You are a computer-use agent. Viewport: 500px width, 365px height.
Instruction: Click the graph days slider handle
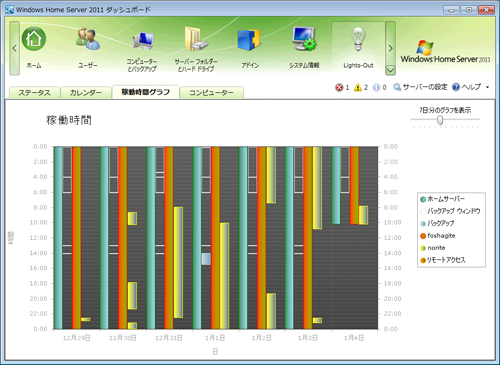point(440,120)
